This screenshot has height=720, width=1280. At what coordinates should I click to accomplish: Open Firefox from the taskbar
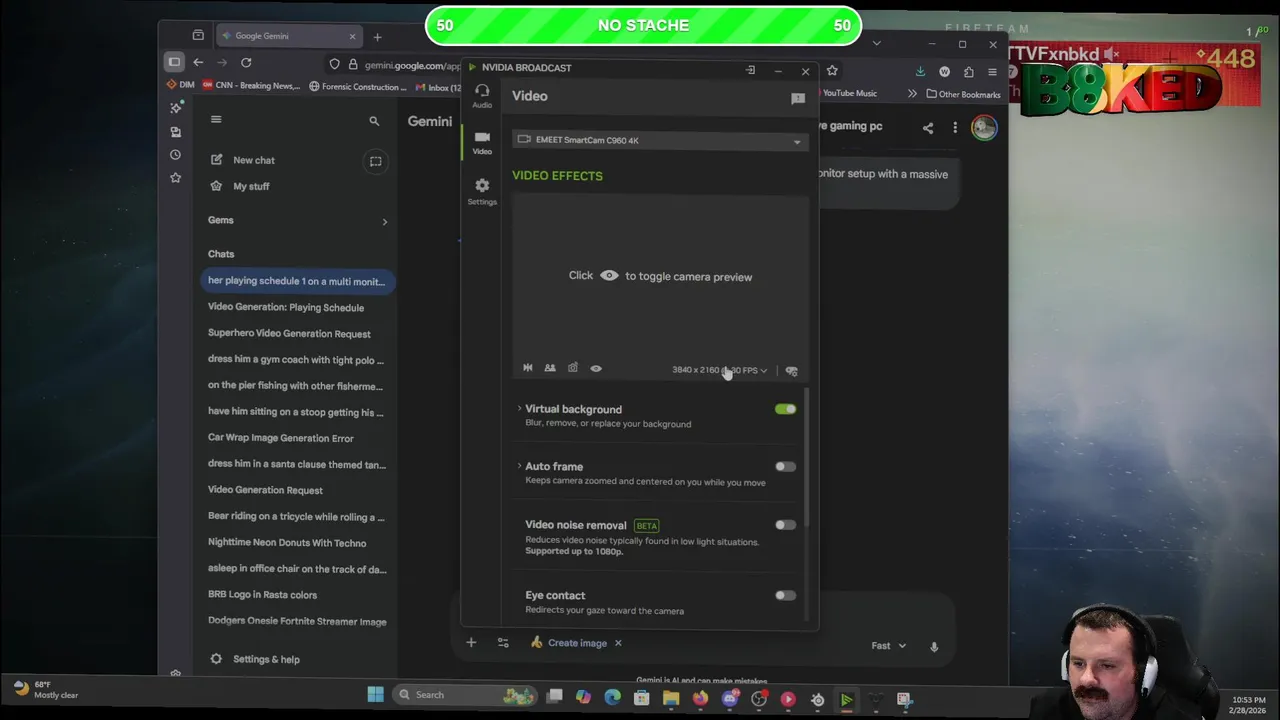[x=700, y=699]
